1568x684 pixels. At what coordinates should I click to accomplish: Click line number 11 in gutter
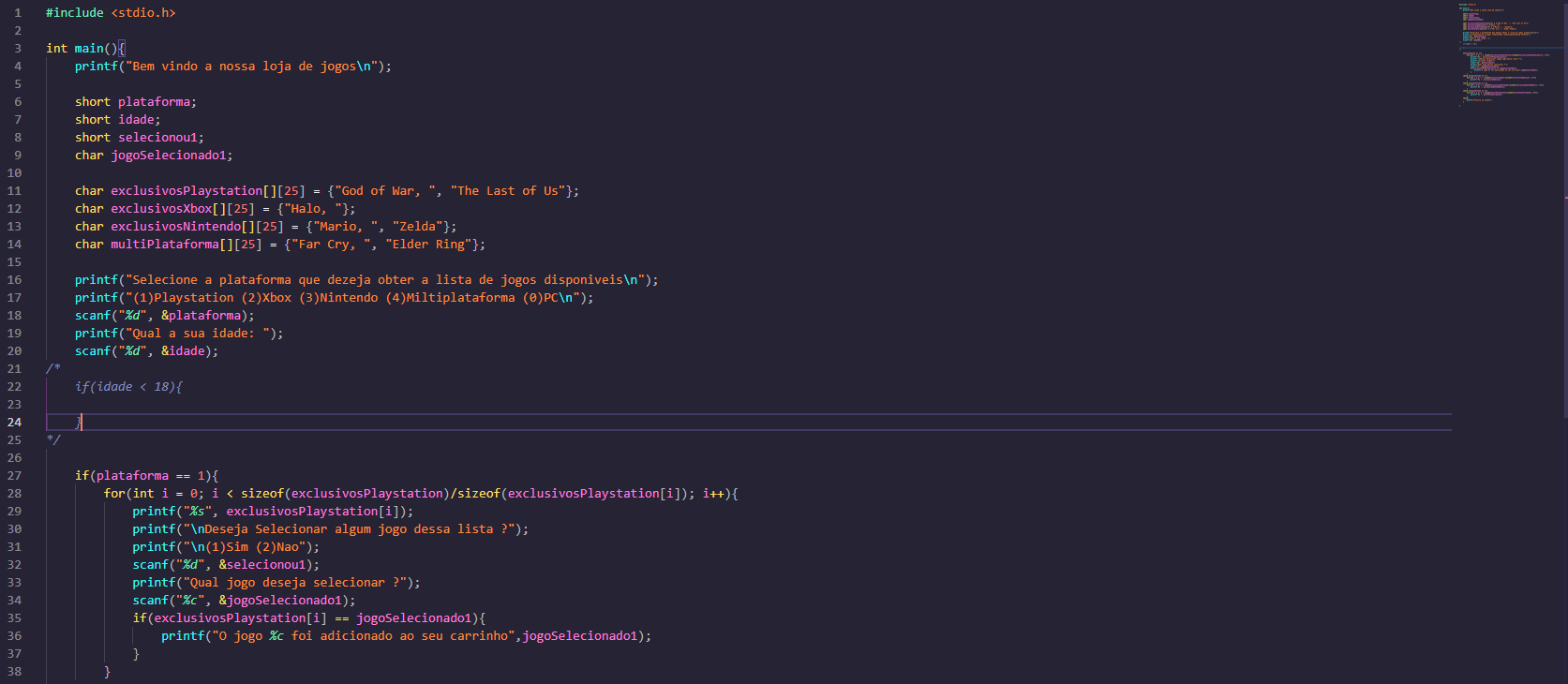(x=14, y=191)
